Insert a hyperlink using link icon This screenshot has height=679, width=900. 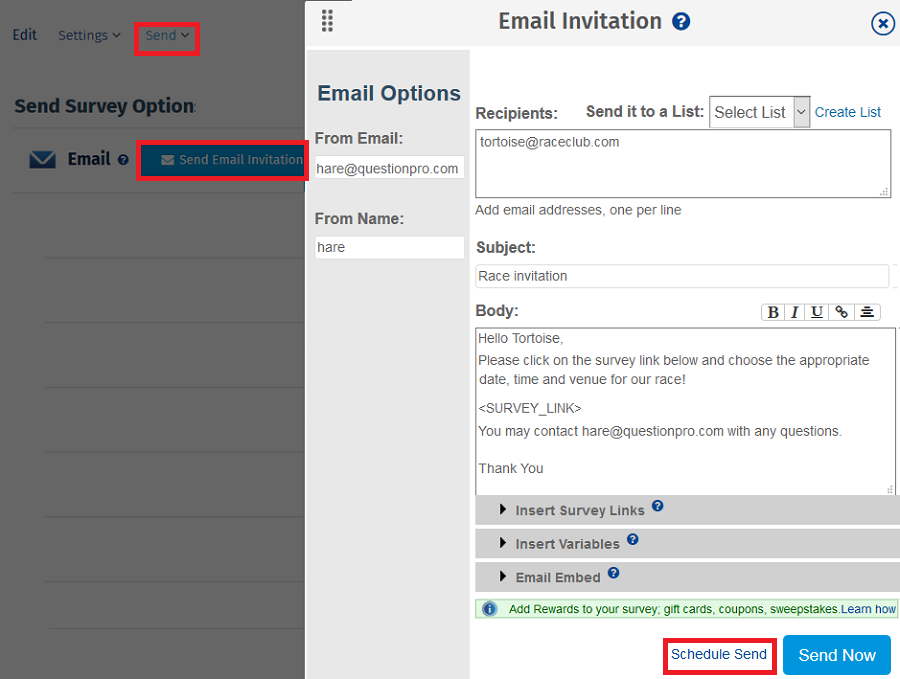click(841, 312)
